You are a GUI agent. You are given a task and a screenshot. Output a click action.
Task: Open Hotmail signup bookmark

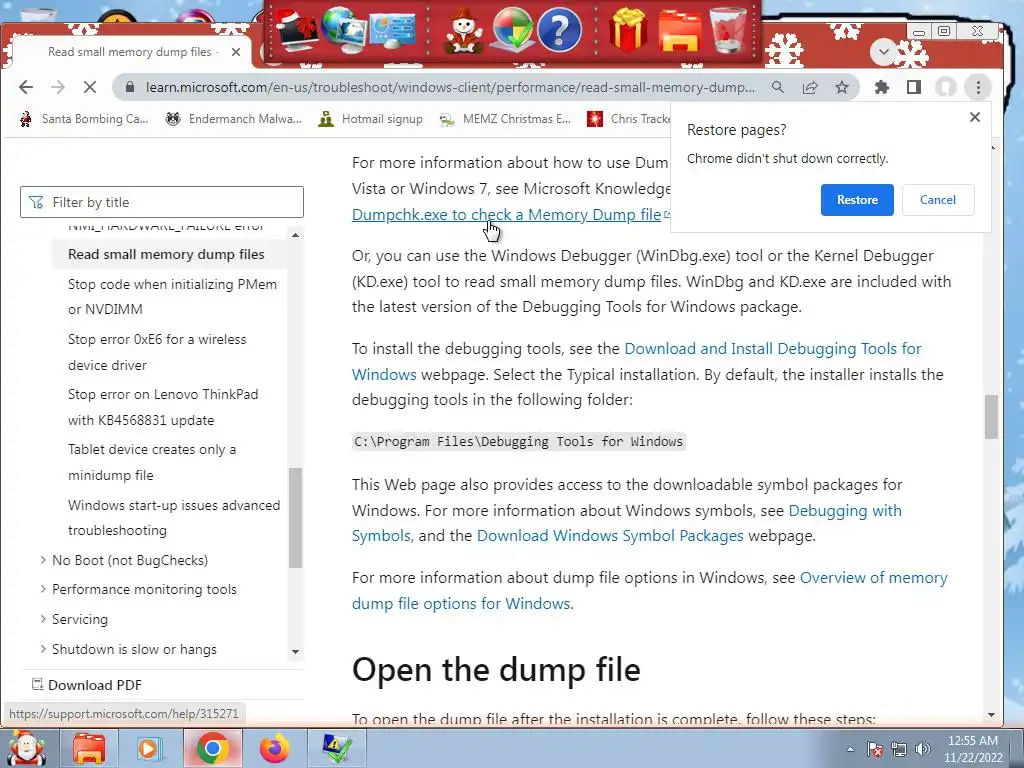click(370, 119)
